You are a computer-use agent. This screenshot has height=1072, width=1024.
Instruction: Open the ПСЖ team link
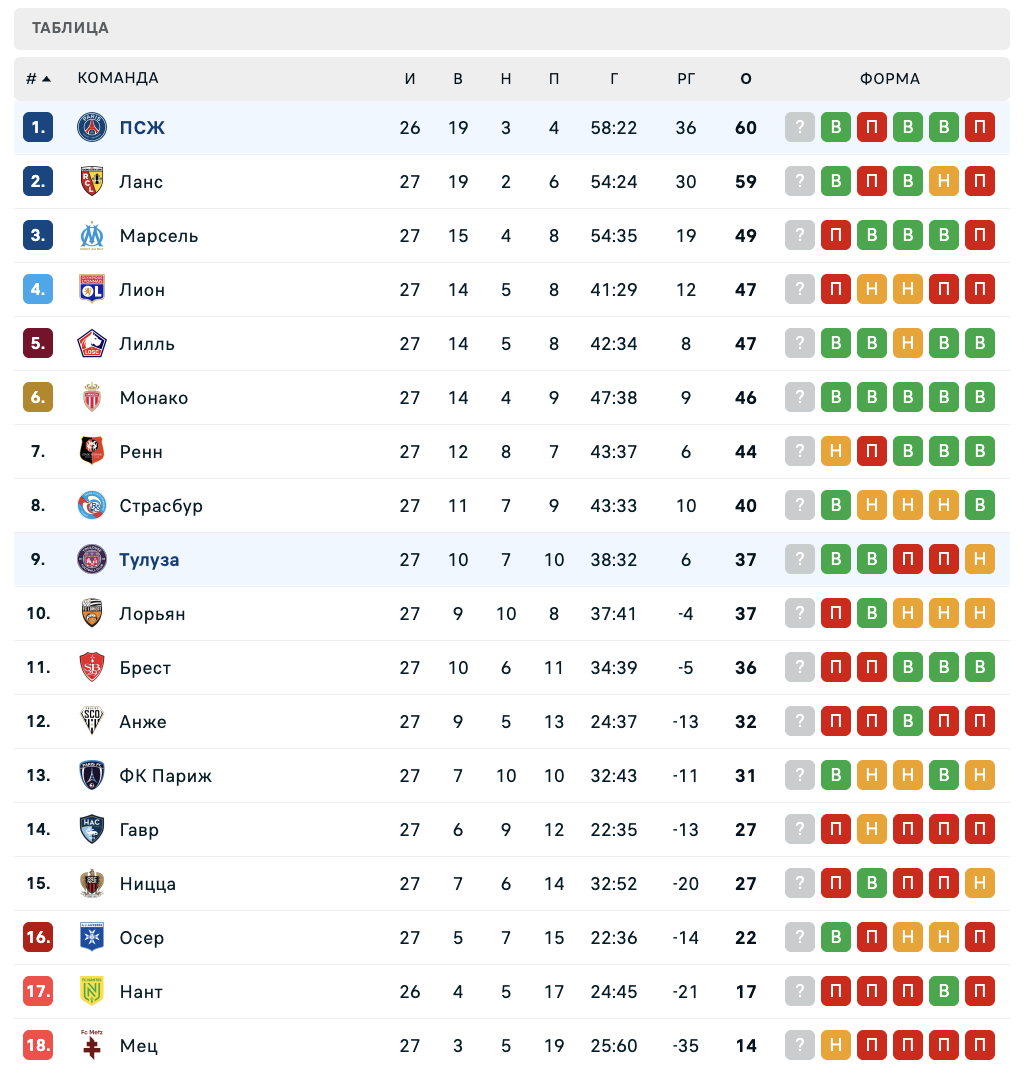coord(142,128)
